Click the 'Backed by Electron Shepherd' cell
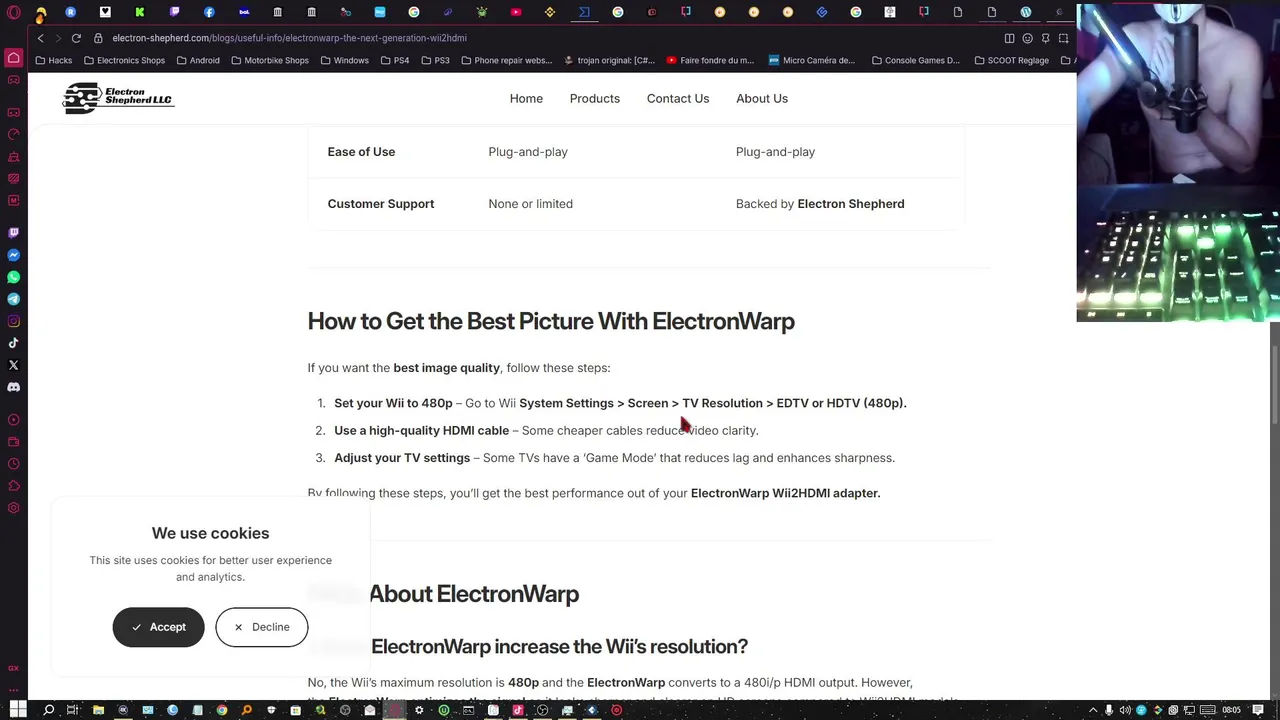 (820, 204)
